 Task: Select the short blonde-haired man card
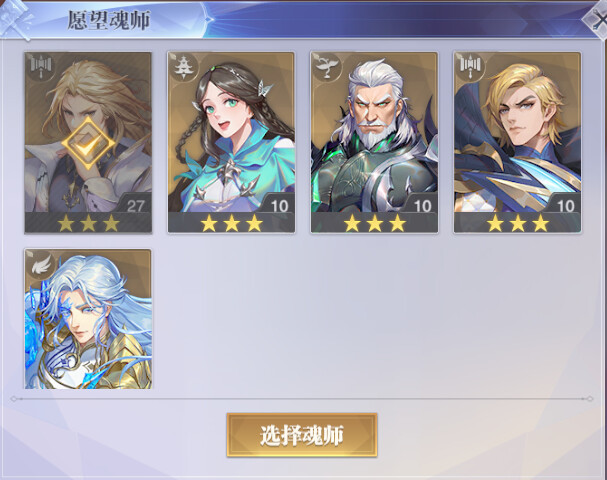(518, 142)
